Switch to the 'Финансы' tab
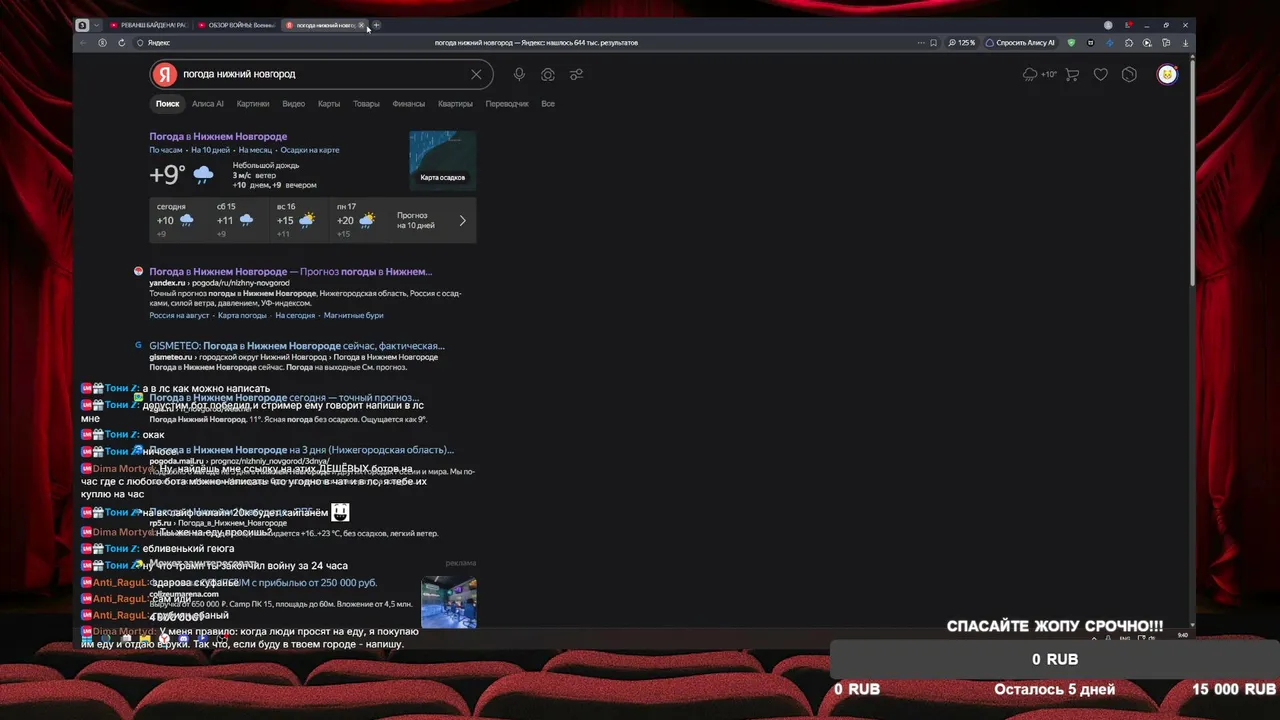Viewport: 1280px width, 720px height. 409,104
